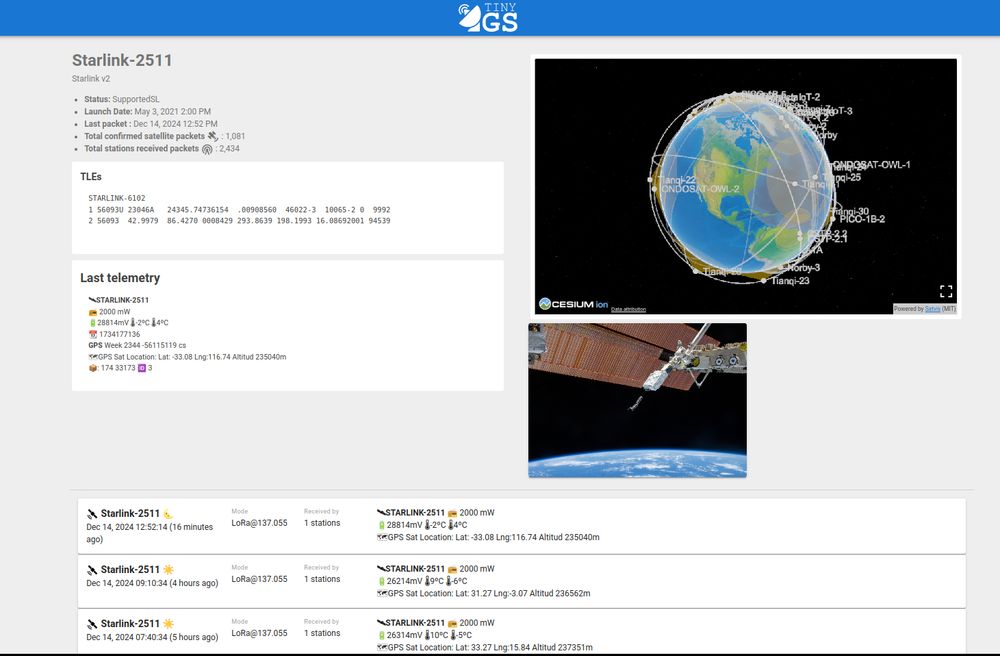Select the PICO-1B-2 label on the globe
Viewport: 1000px width, 656px height.
pyautogui.click(x=862, y=219)
